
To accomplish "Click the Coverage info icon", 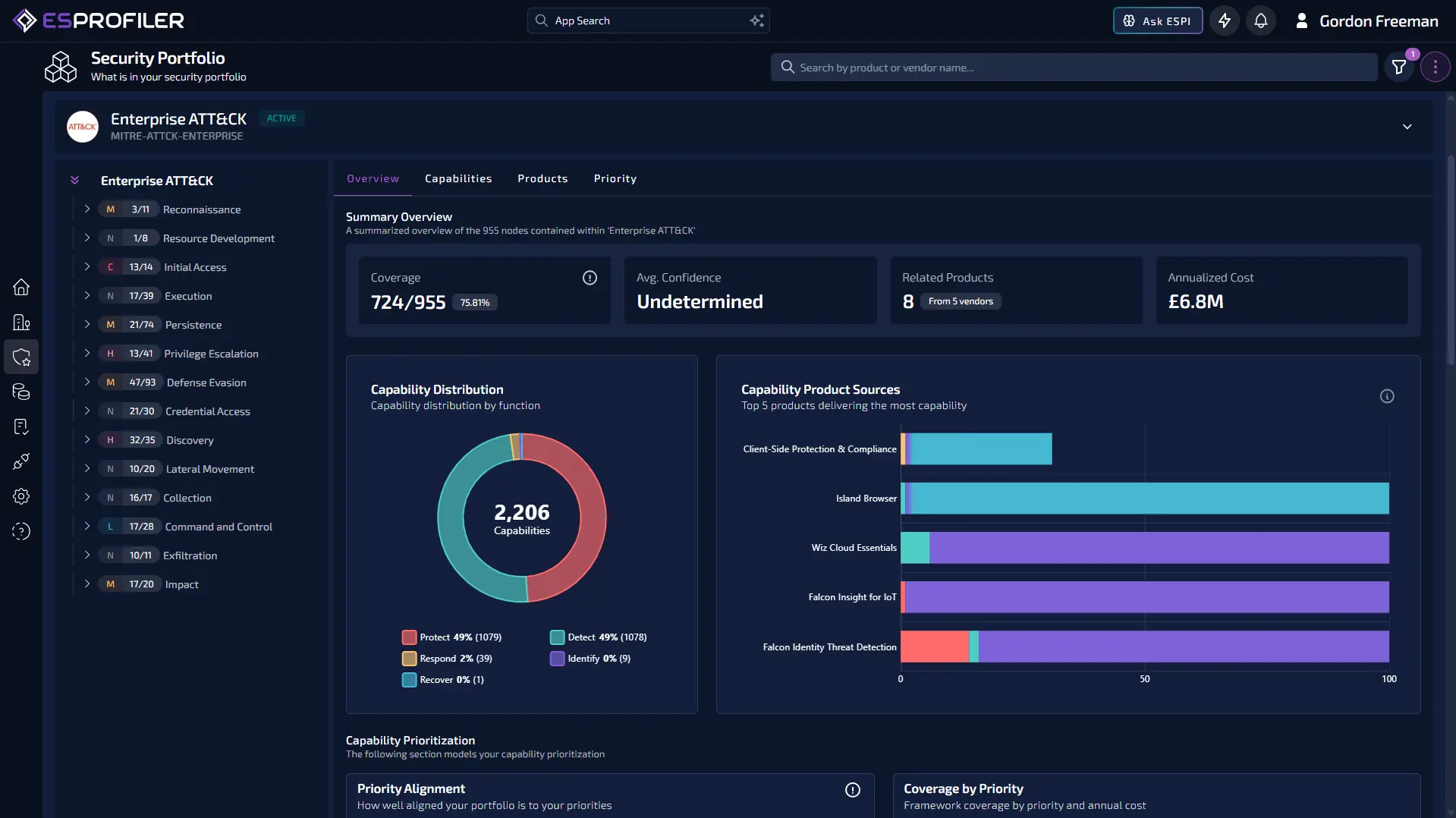I will (590, 278).
